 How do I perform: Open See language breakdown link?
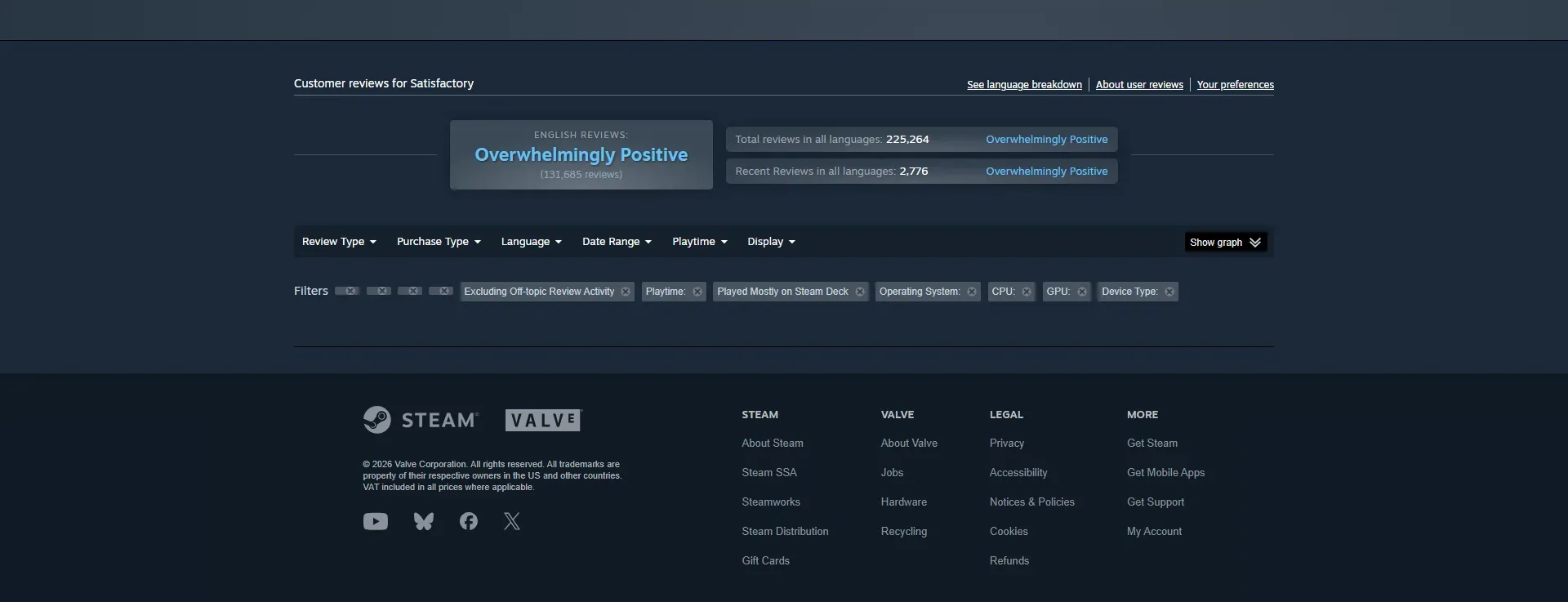[x=1024, y=85]
